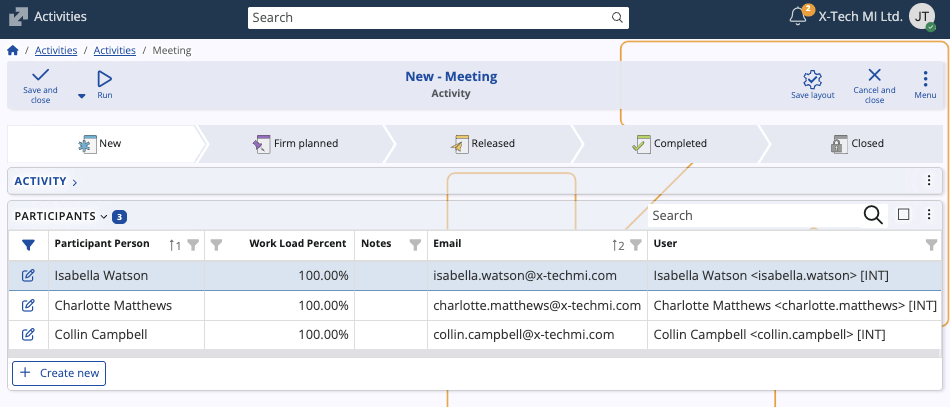
Task: Click Cancel and close icon
Action: pyautogui.click(x=874, y=76)
